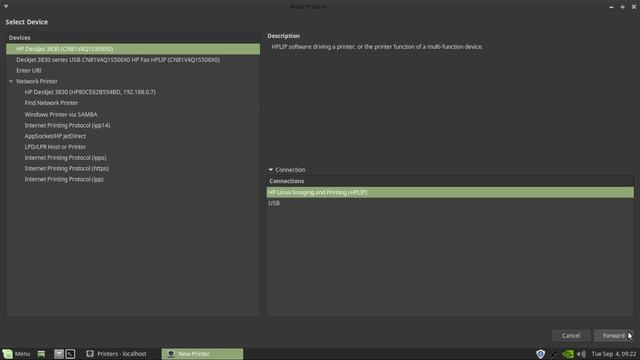Open the Mint Menu launcher

click(x=17, y=354)
